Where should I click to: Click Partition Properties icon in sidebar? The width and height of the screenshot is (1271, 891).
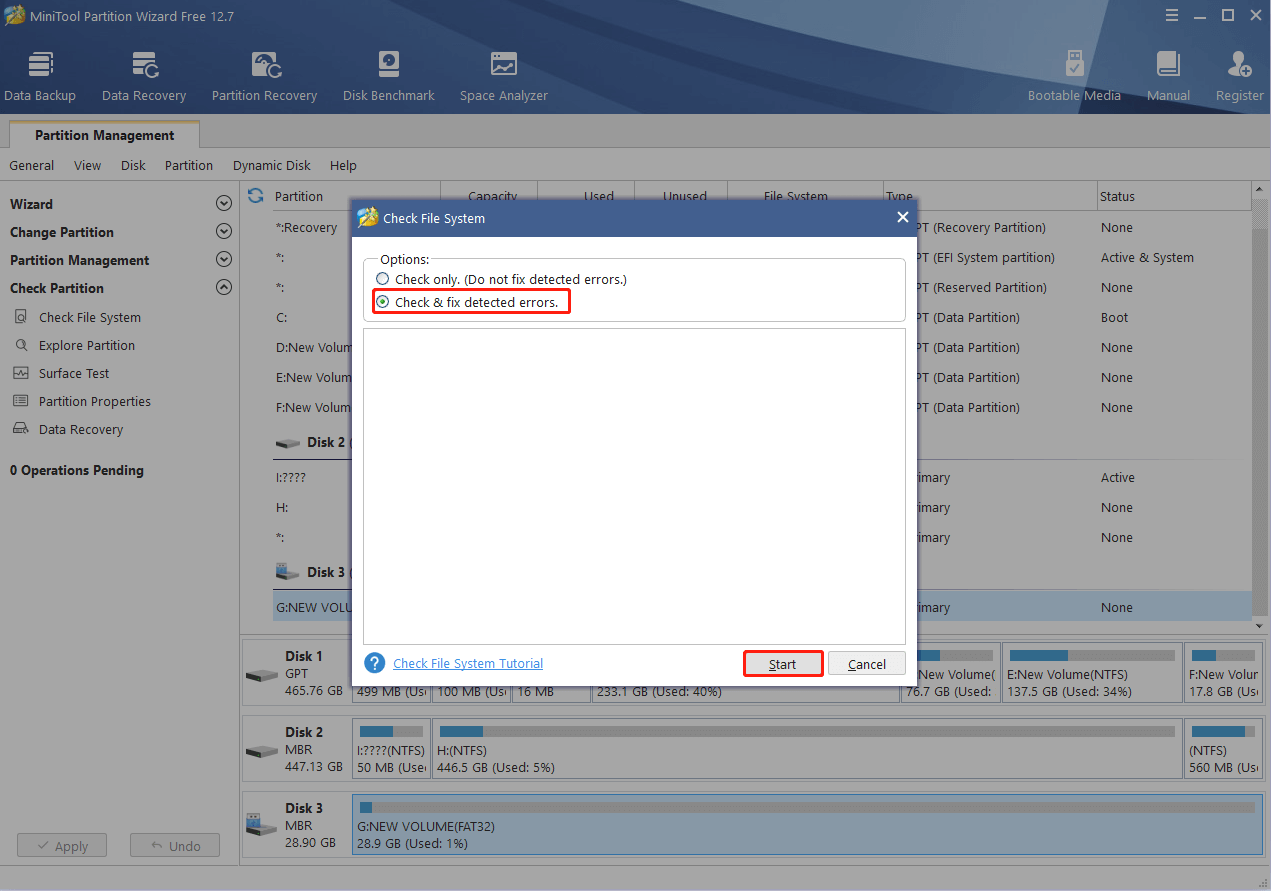coord(20,401)
